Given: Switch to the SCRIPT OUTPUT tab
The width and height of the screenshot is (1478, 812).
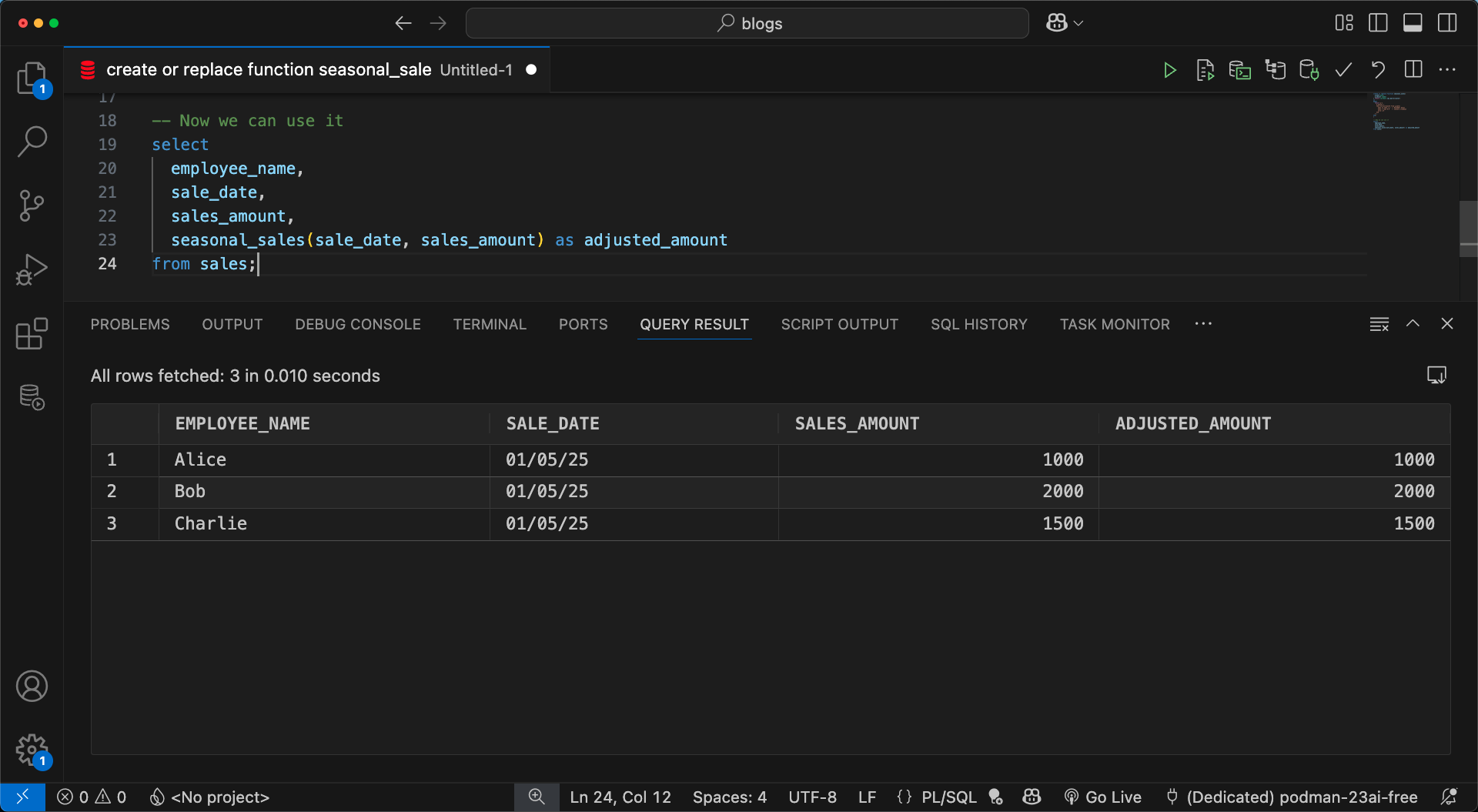Looking at the screenshot, I should coord(840,324).
